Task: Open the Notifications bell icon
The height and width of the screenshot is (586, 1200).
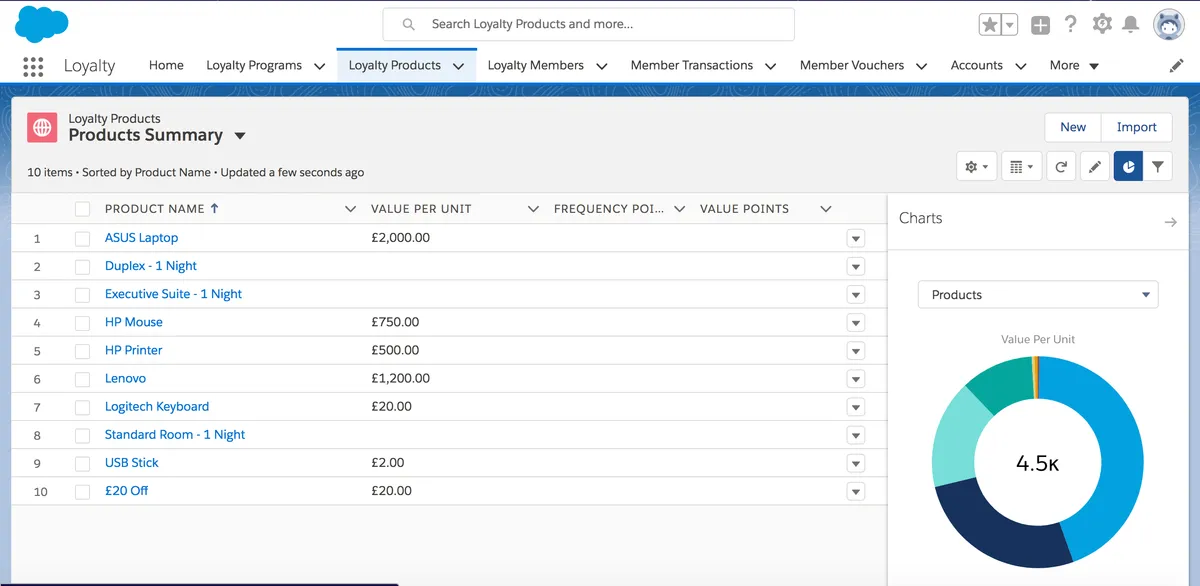Action: pyautogui.click(x=1131, y=24)
